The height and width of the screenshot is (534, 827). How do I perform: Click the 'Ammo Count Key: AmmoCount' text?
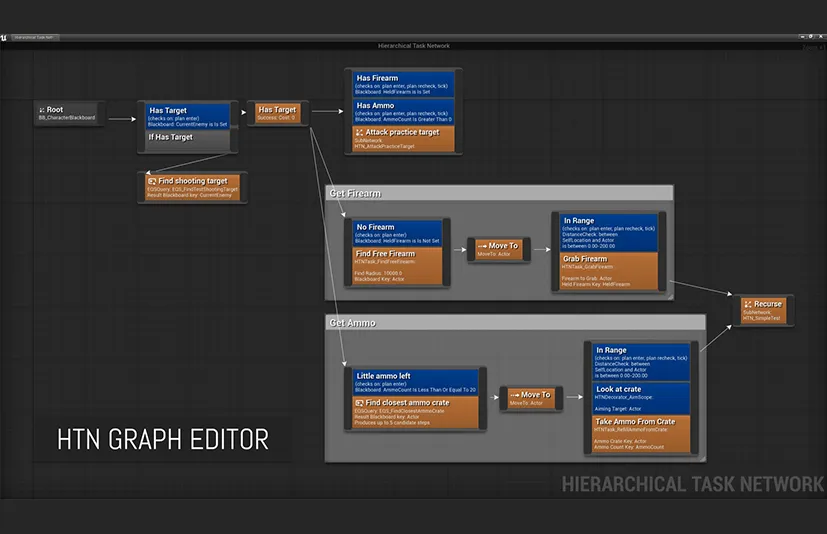pyautogui.click(x=629, y=447)
